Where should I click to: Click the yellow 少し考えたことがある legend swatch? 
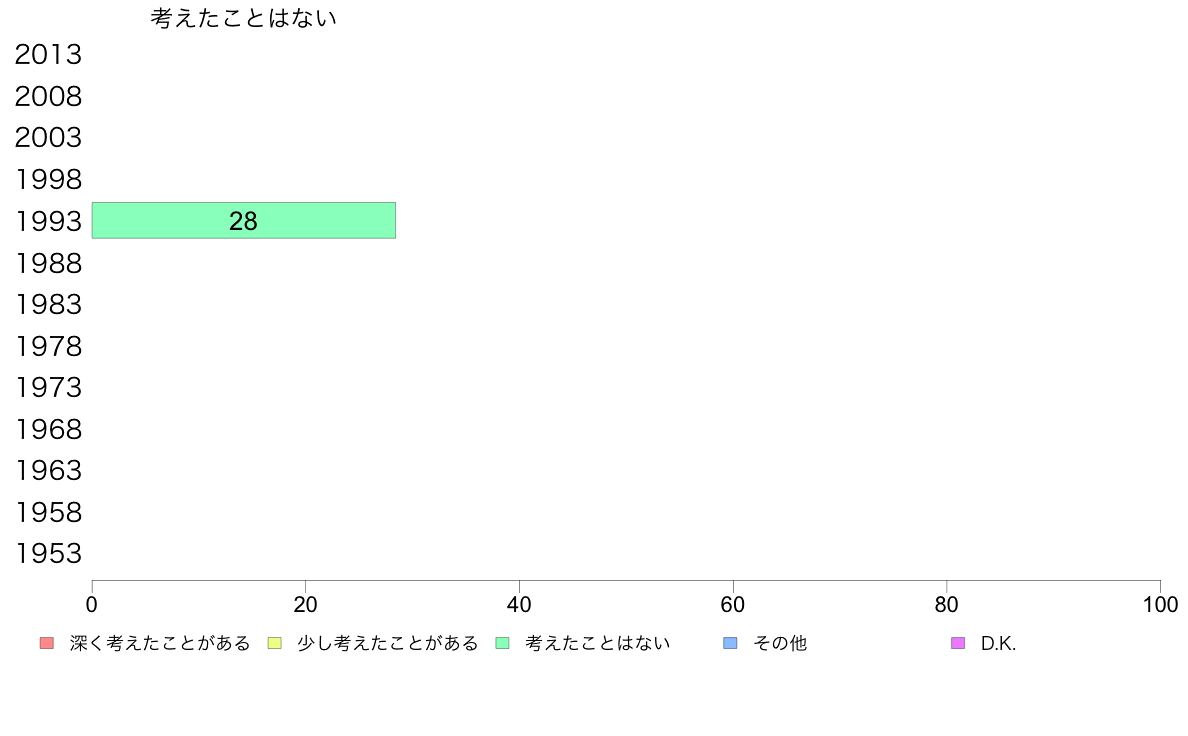pyautogui.click(x=274, y=643)
